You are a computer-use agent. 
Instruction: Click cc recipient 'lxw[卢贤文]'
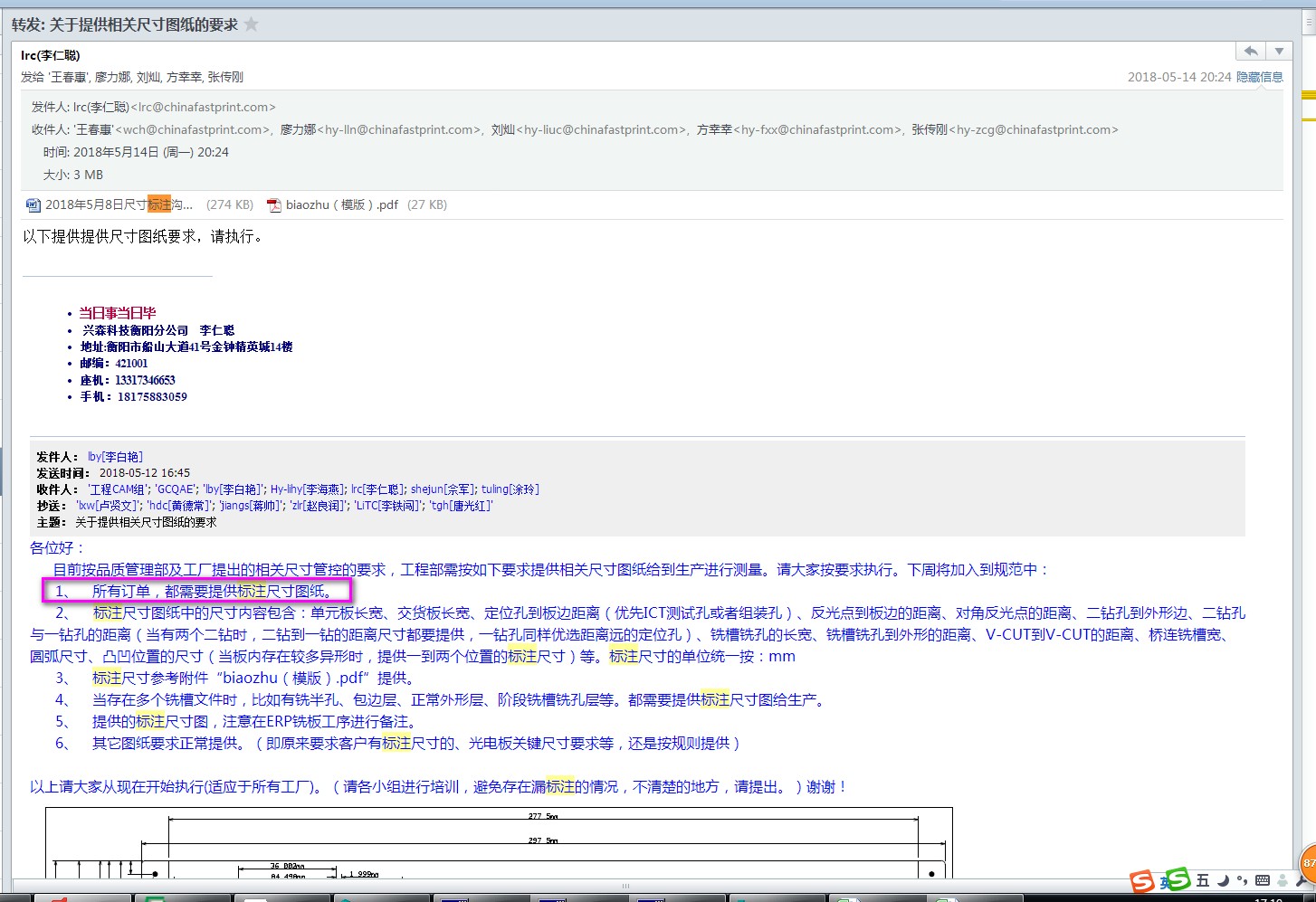[x=109, y=506]
